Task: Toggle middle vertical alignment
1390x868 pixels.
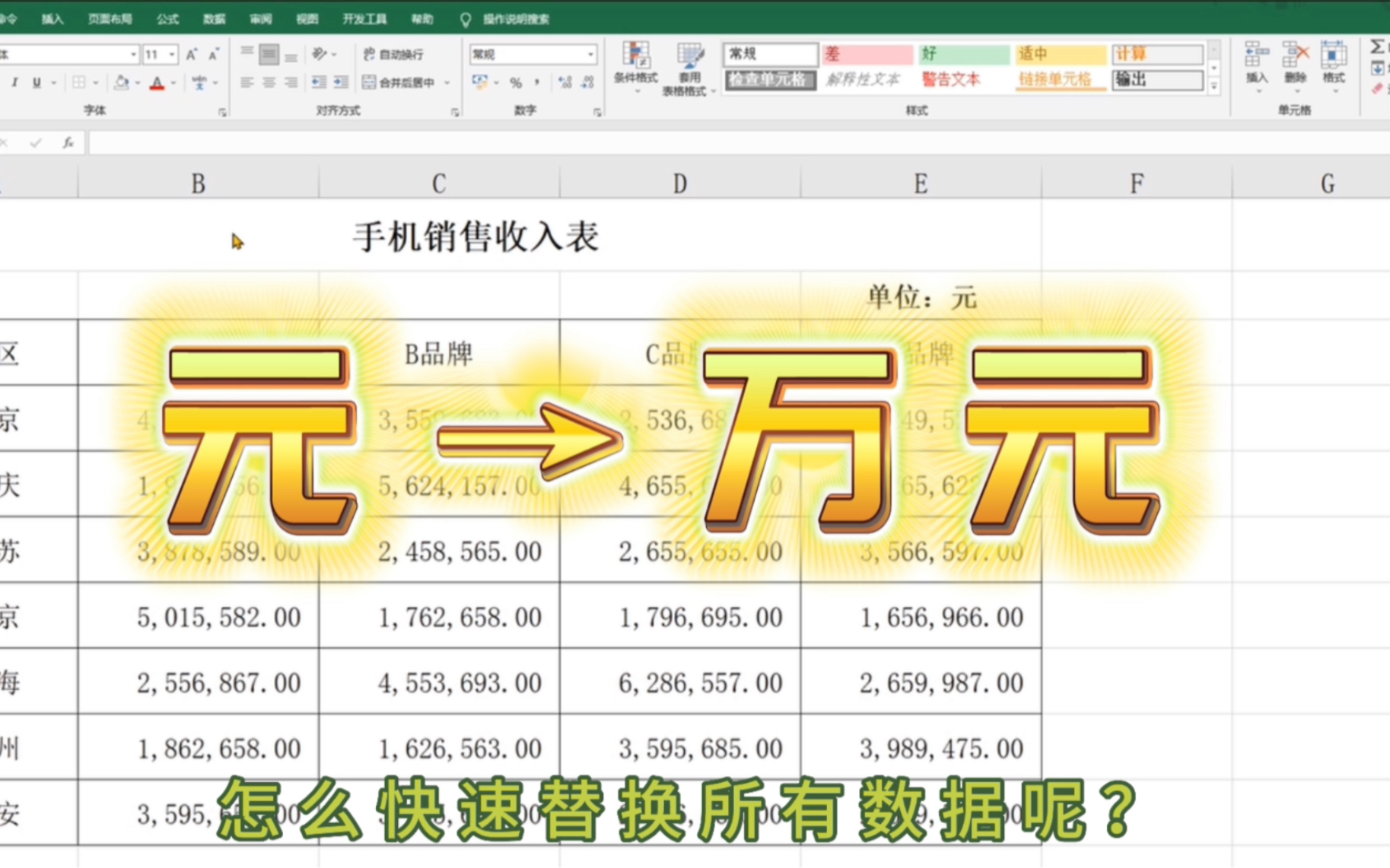Action: 269,54
